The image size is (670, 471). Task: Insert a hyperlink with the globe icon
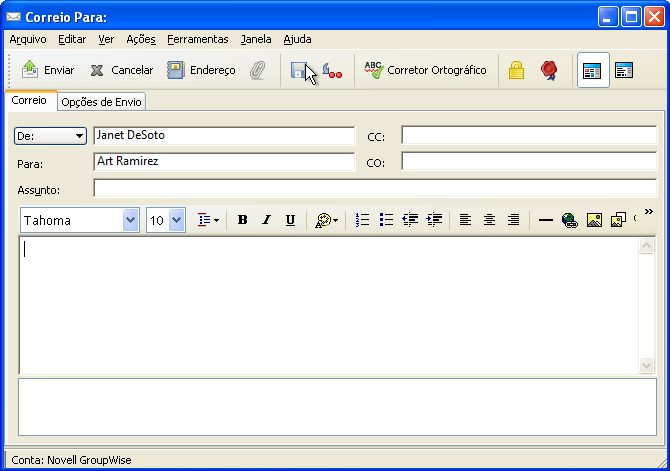pyautogui.click(x=570, y=220)
